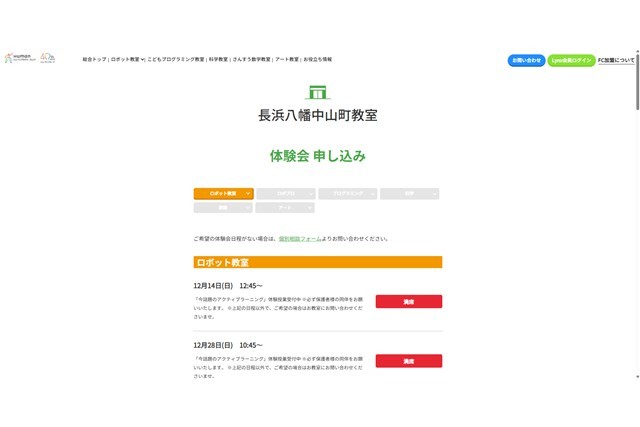
Task: Click the page's vertical scrollbar
Action: (637, 200)
